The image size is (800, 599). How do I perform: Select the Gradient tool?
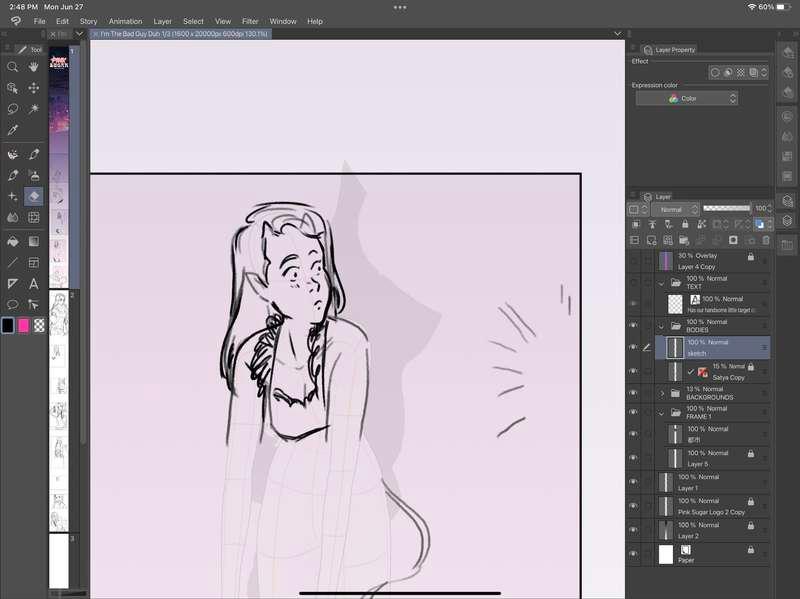point(34,241)
